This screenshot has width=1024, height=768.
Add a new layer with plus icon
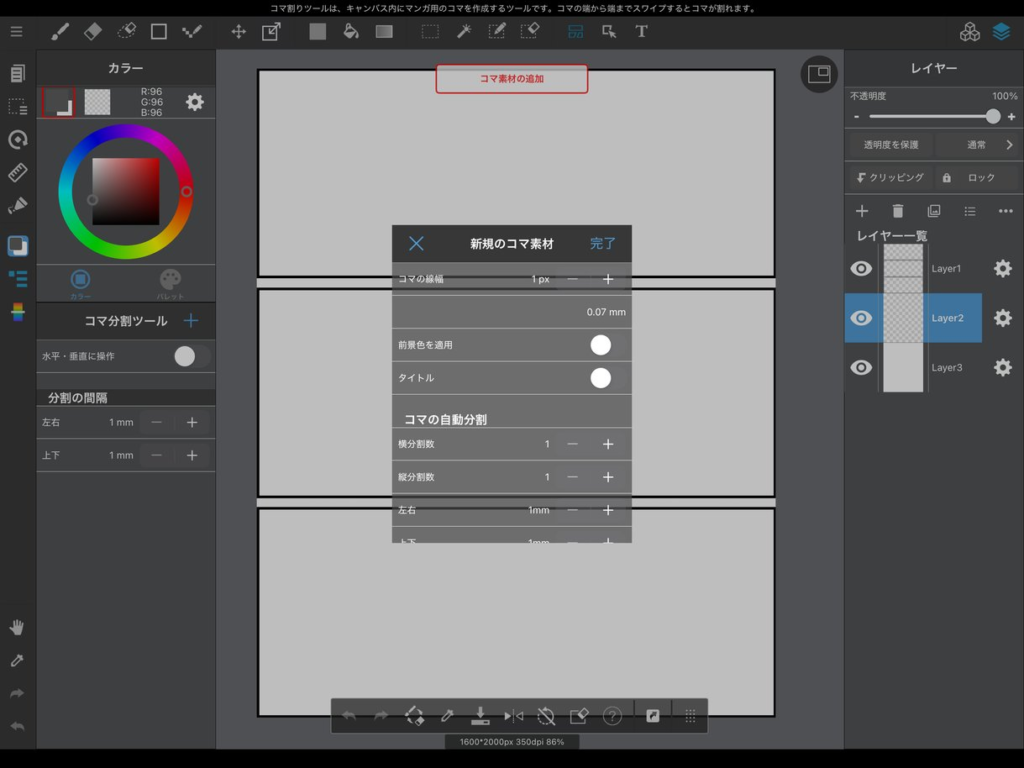(862, 211)
